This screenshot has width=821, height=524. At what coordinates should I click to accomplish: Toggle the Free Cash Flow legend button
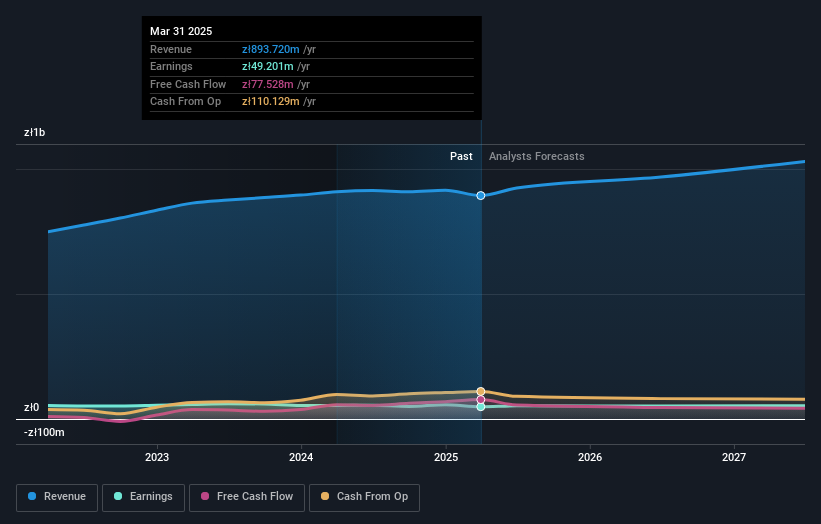coord(247,497)
